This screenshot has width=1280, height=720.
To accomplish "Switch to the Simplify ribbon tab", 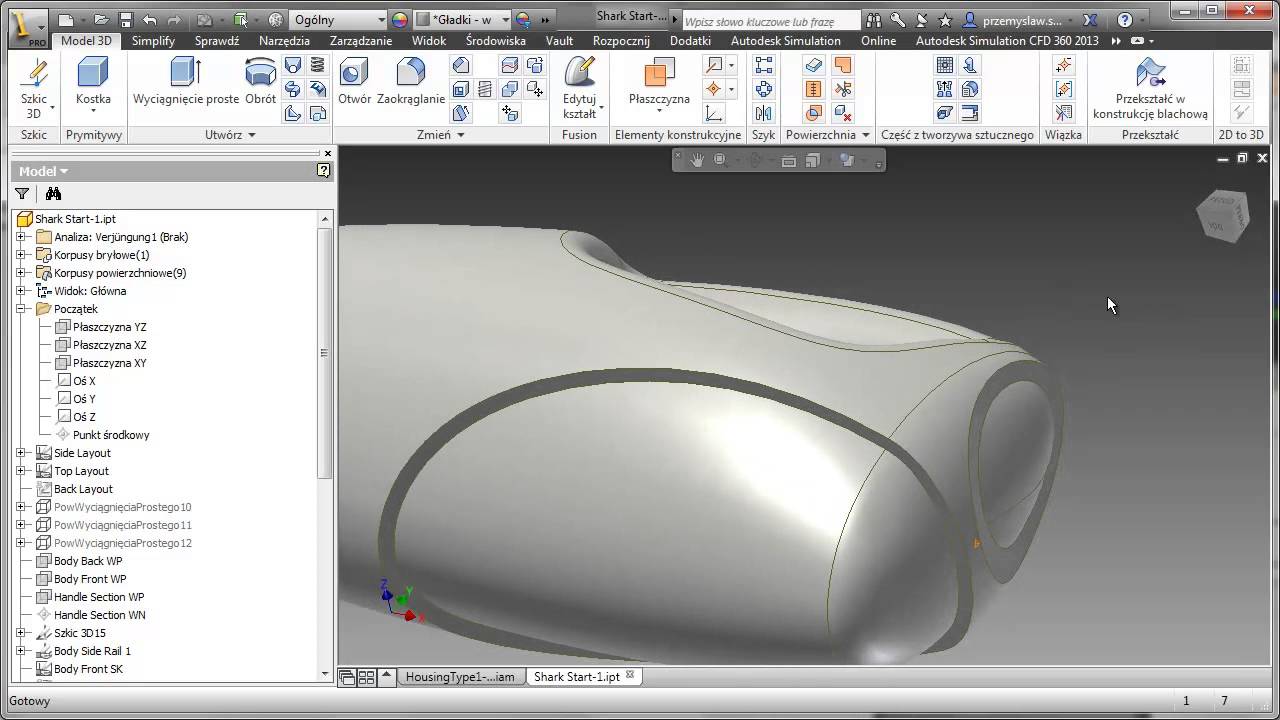I will (153, 41).
